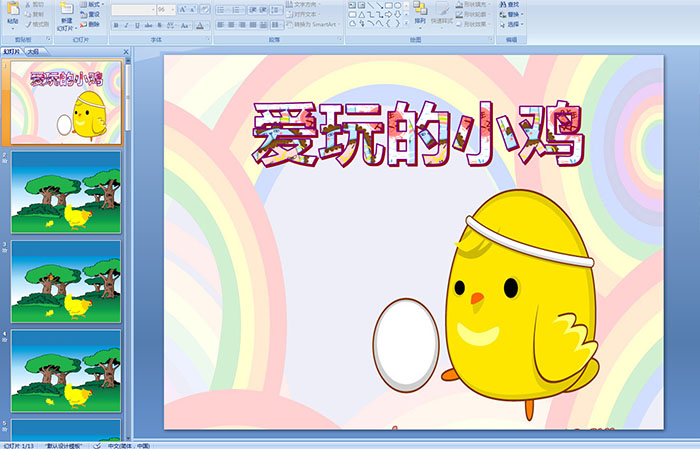This screenshot has height=449, width=700.
Task: Select slide 2 thumbnail
Action: click(x=66, y=192)
